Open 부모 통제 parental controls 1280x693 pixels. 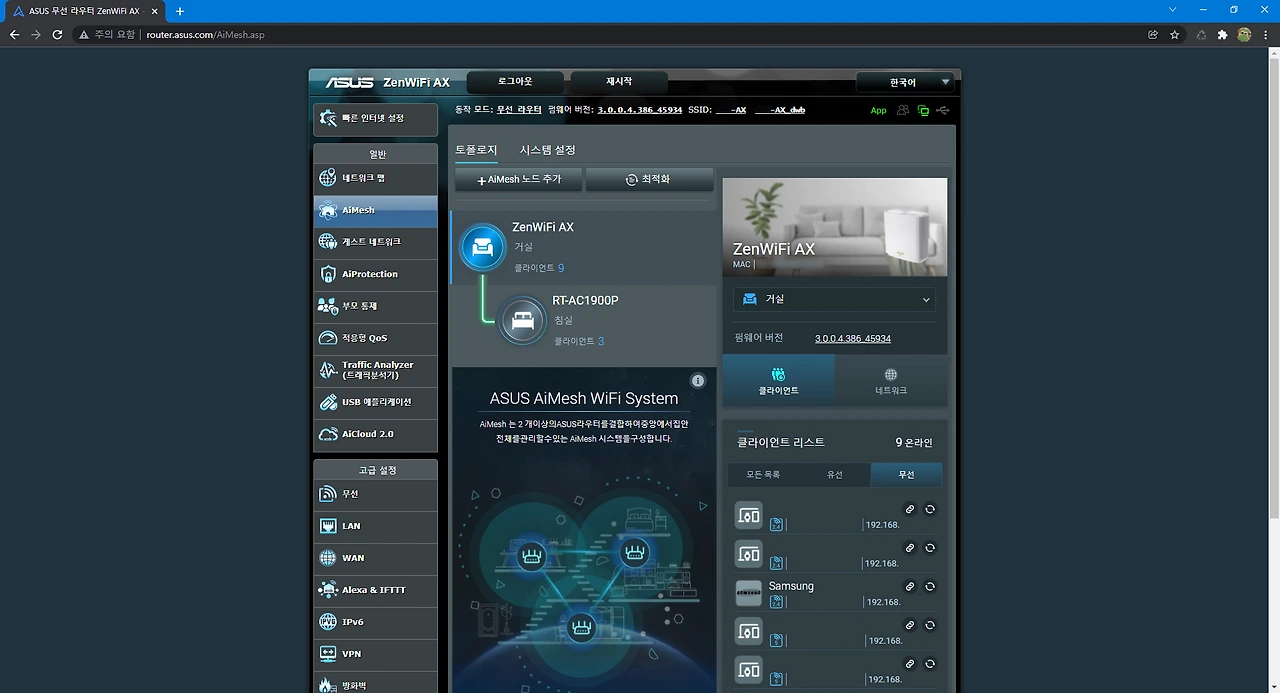click(375, 306)
